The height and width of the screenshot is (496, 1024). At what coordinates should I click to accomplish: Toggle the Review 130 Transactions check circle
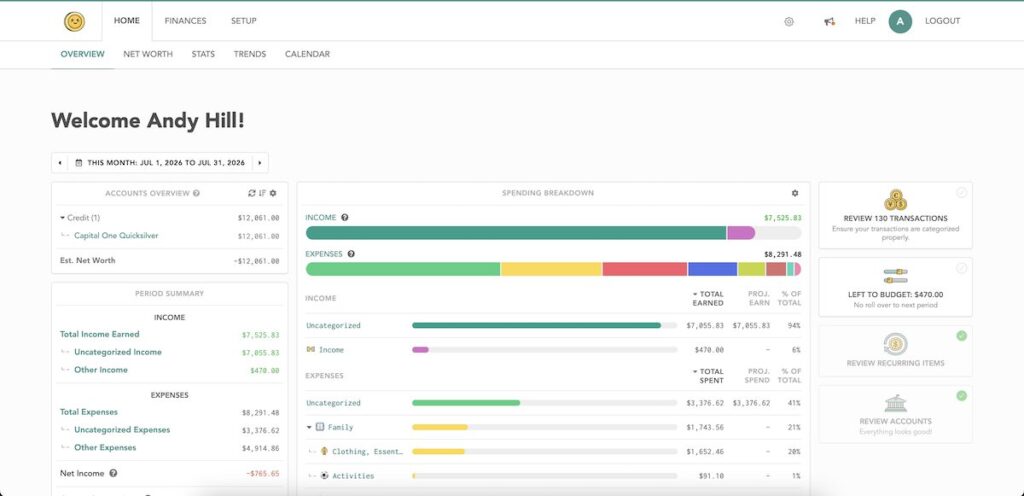[x=961, y=193]
